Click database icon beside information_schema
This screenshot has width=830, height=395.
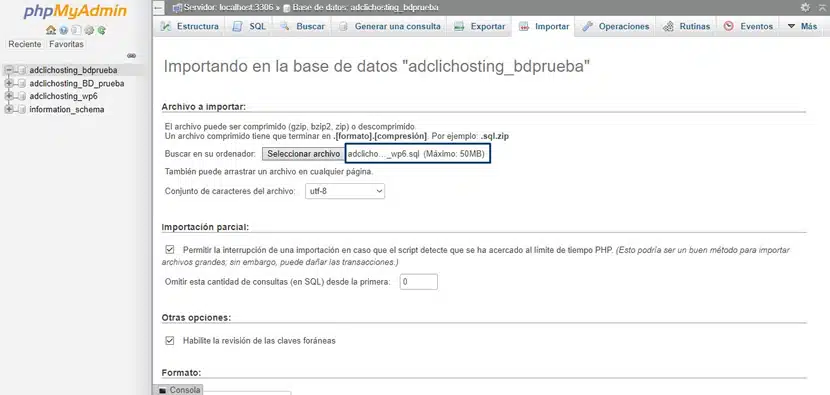[x=22, y=110]
